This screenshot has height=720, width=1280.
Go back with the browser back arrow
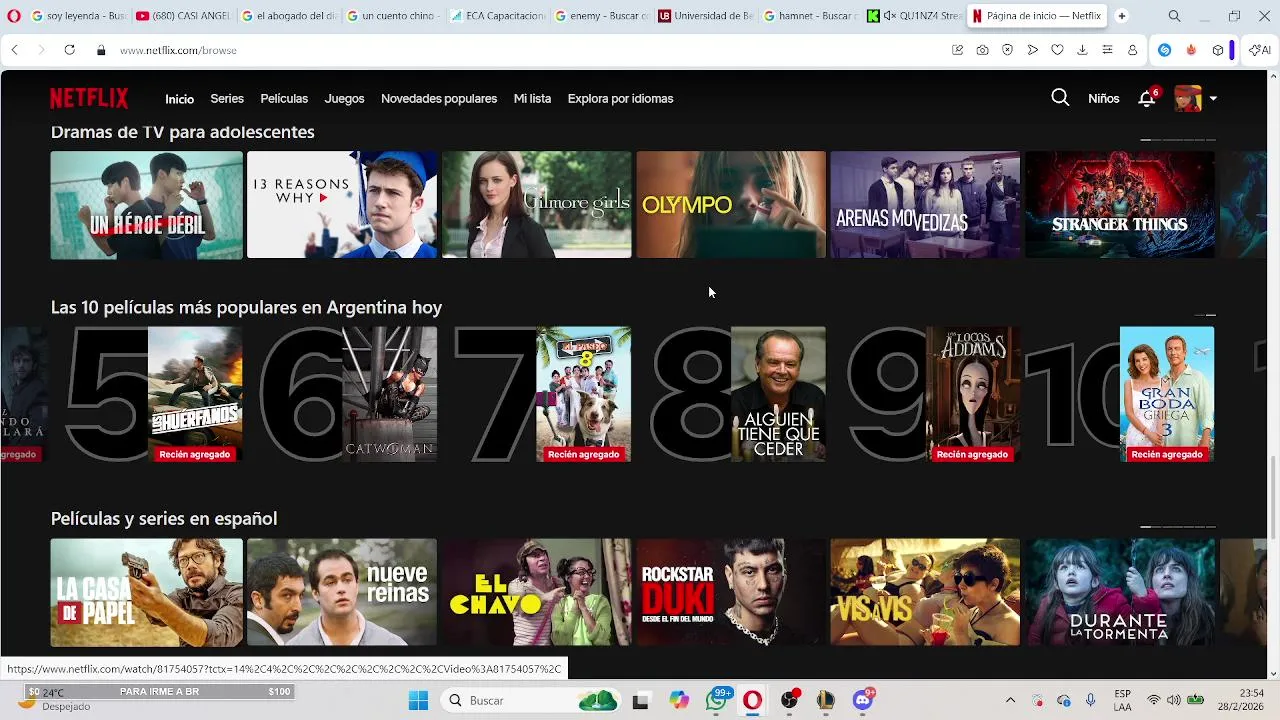point(15,50)
